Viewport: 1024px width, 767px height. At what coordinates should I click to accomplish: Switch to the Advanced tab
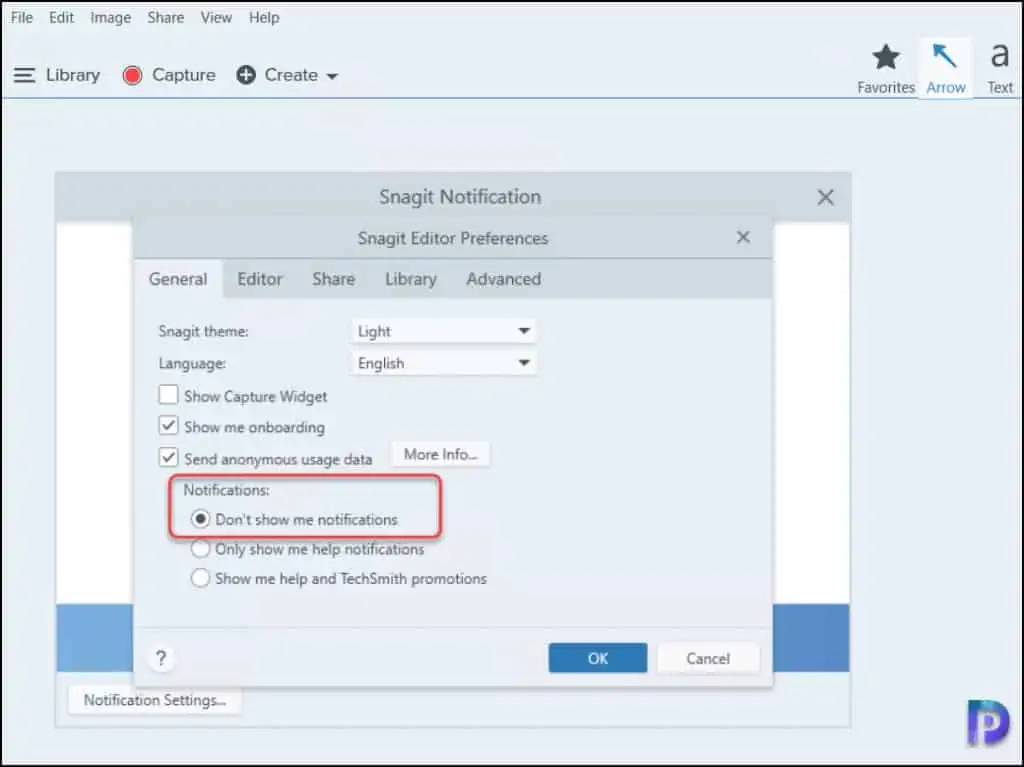click(504, 279)
